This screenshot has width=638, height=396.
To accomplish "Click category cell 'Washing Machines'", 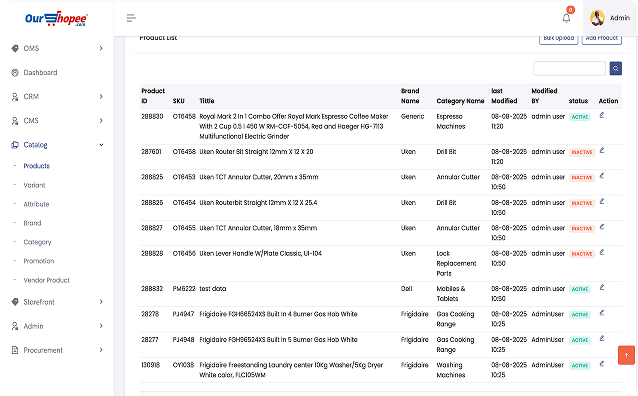I will pos(450,370).
